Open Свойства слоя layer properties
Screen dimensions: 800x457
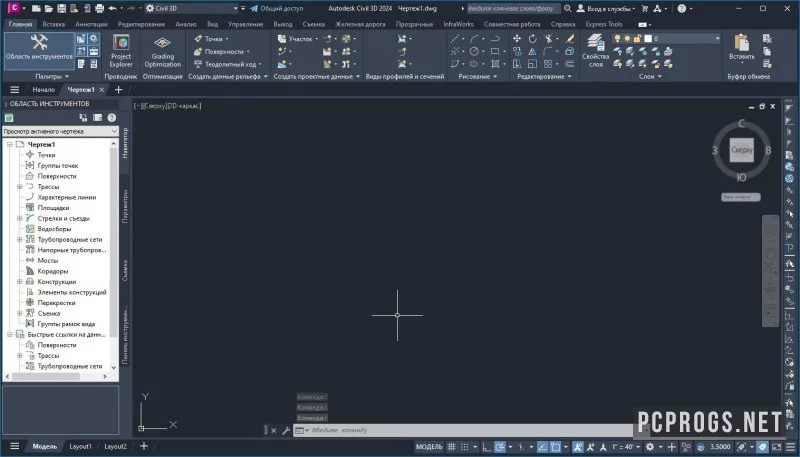(x=595, y=50)
